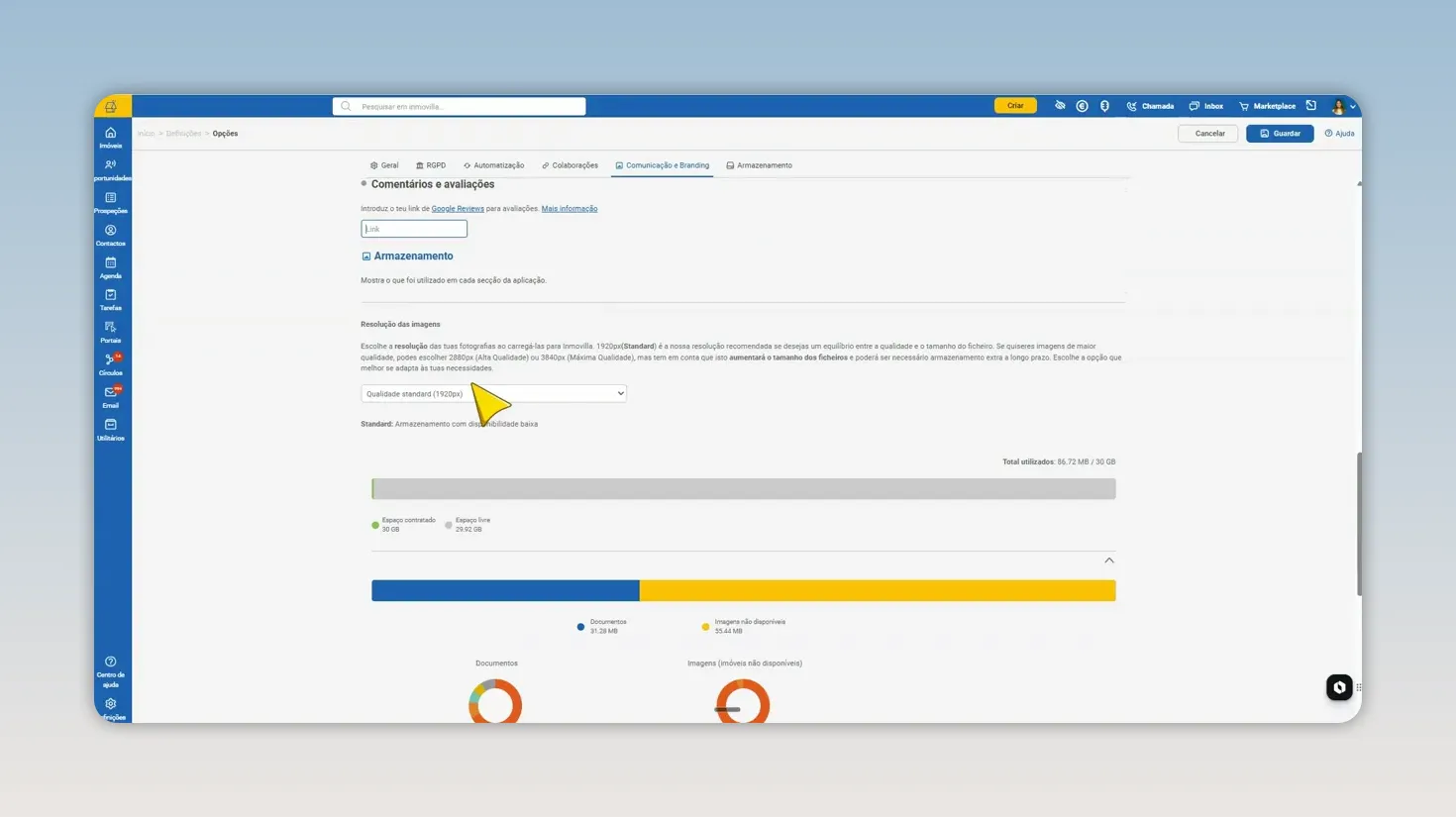Viewport: 1456px width, 817px height.
Task: Click the Guardar save button
Action: [1280, 134]
